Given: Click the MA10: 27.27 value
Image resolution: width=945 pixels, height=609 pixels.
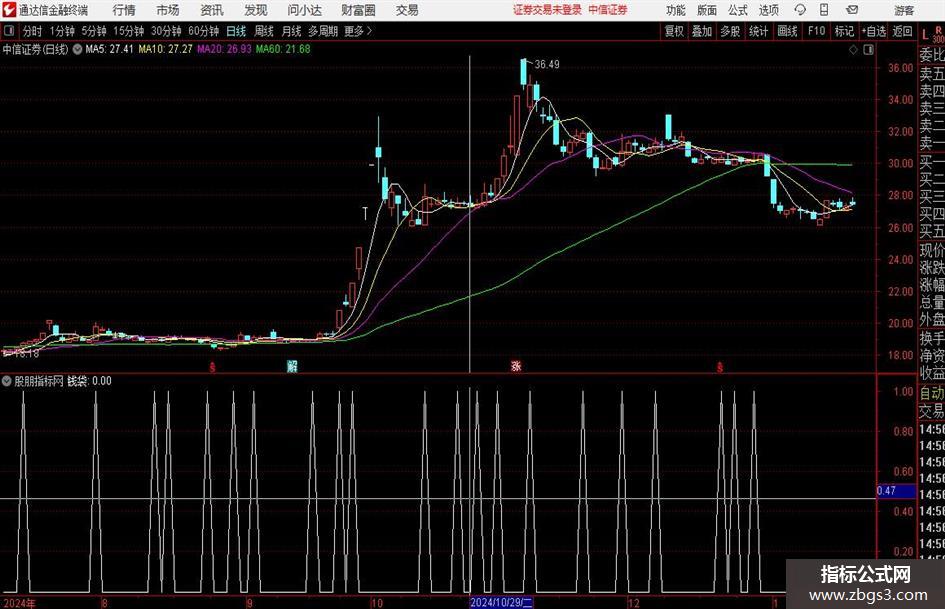Looking at the screenshot, I should [x=165, y=49].
